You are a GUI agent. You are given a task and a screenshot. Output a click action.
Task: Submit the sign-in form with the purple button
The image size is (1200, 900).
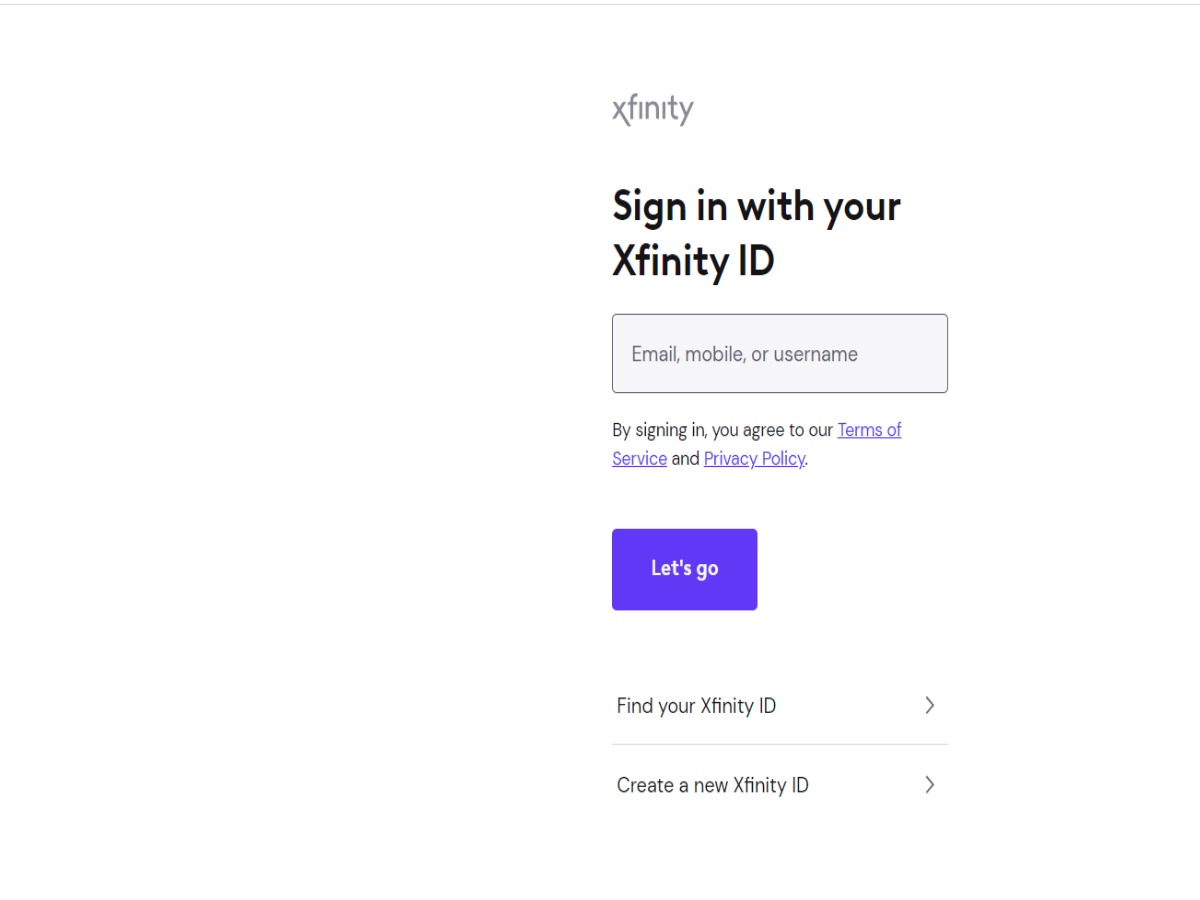tap(684, 569)
